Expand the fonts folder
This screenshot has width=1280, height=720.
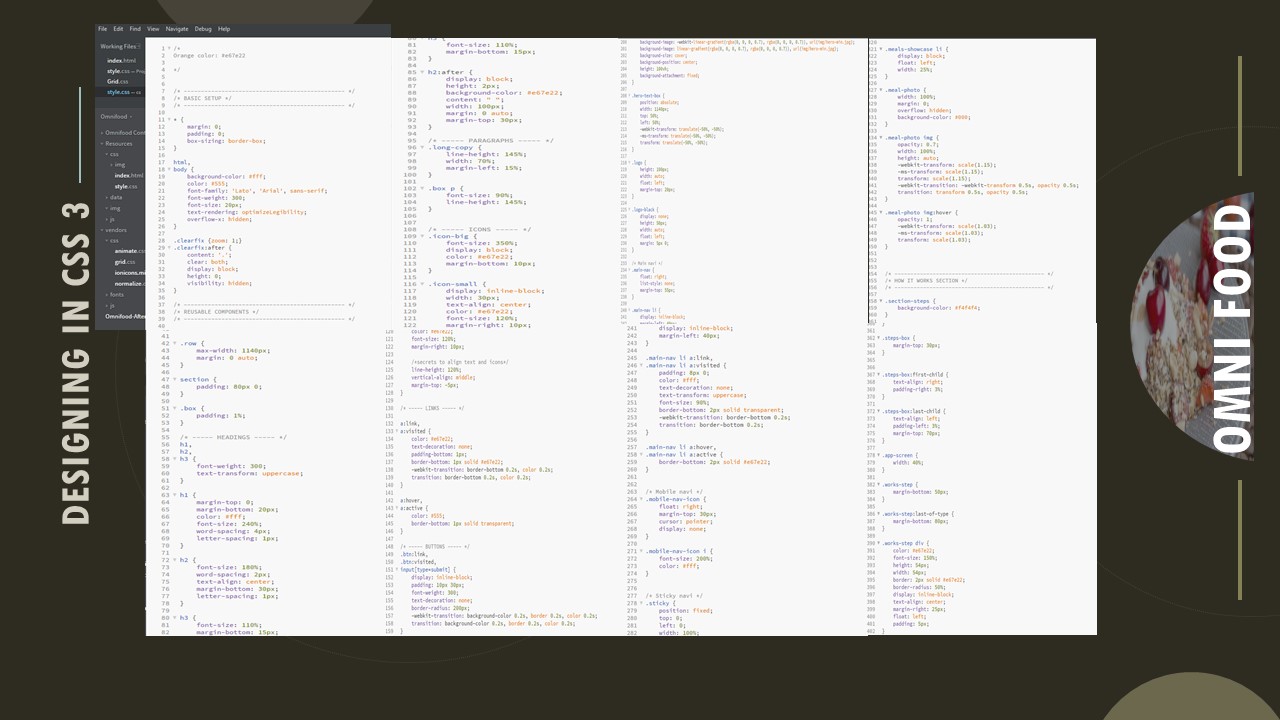pyautogui.click(x=116, y=295)
